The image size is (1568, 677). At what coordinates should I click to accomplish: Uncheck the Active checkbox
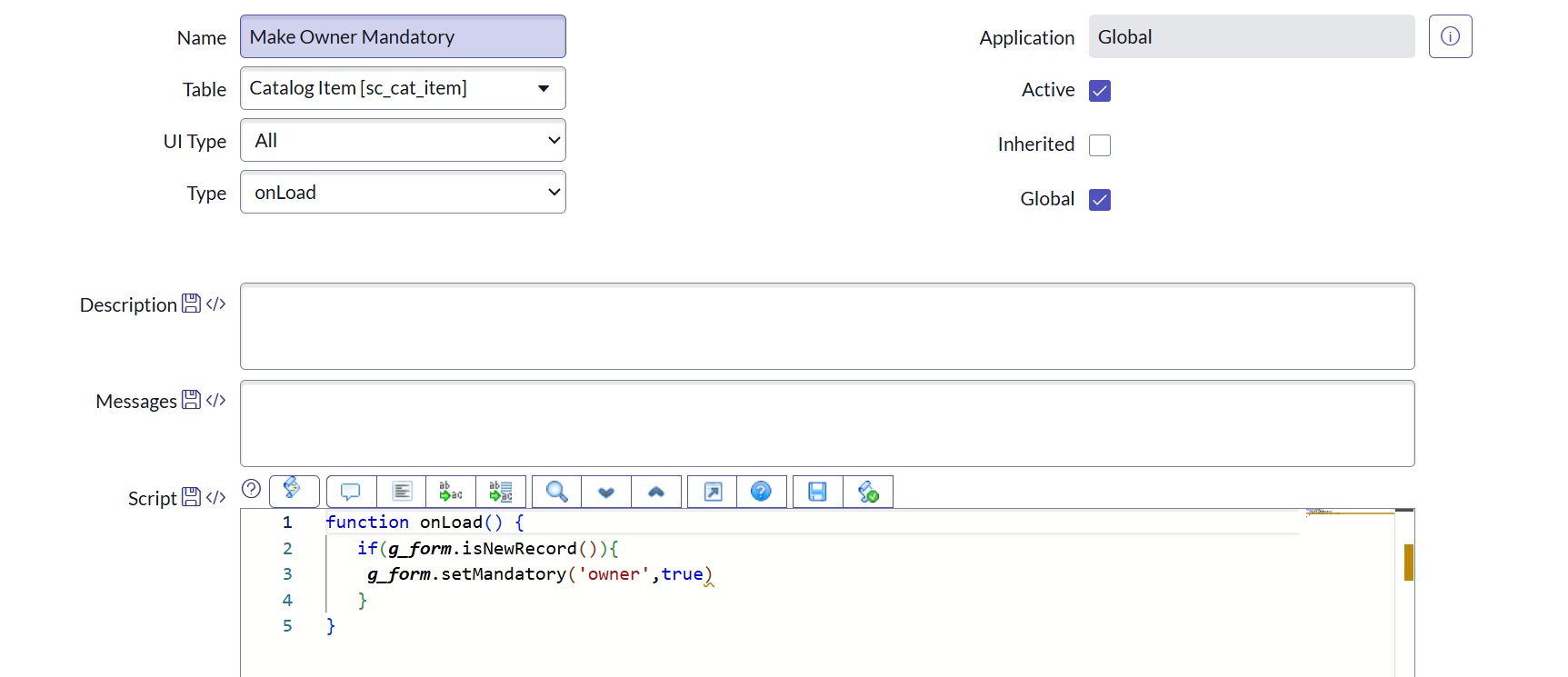1100,91
